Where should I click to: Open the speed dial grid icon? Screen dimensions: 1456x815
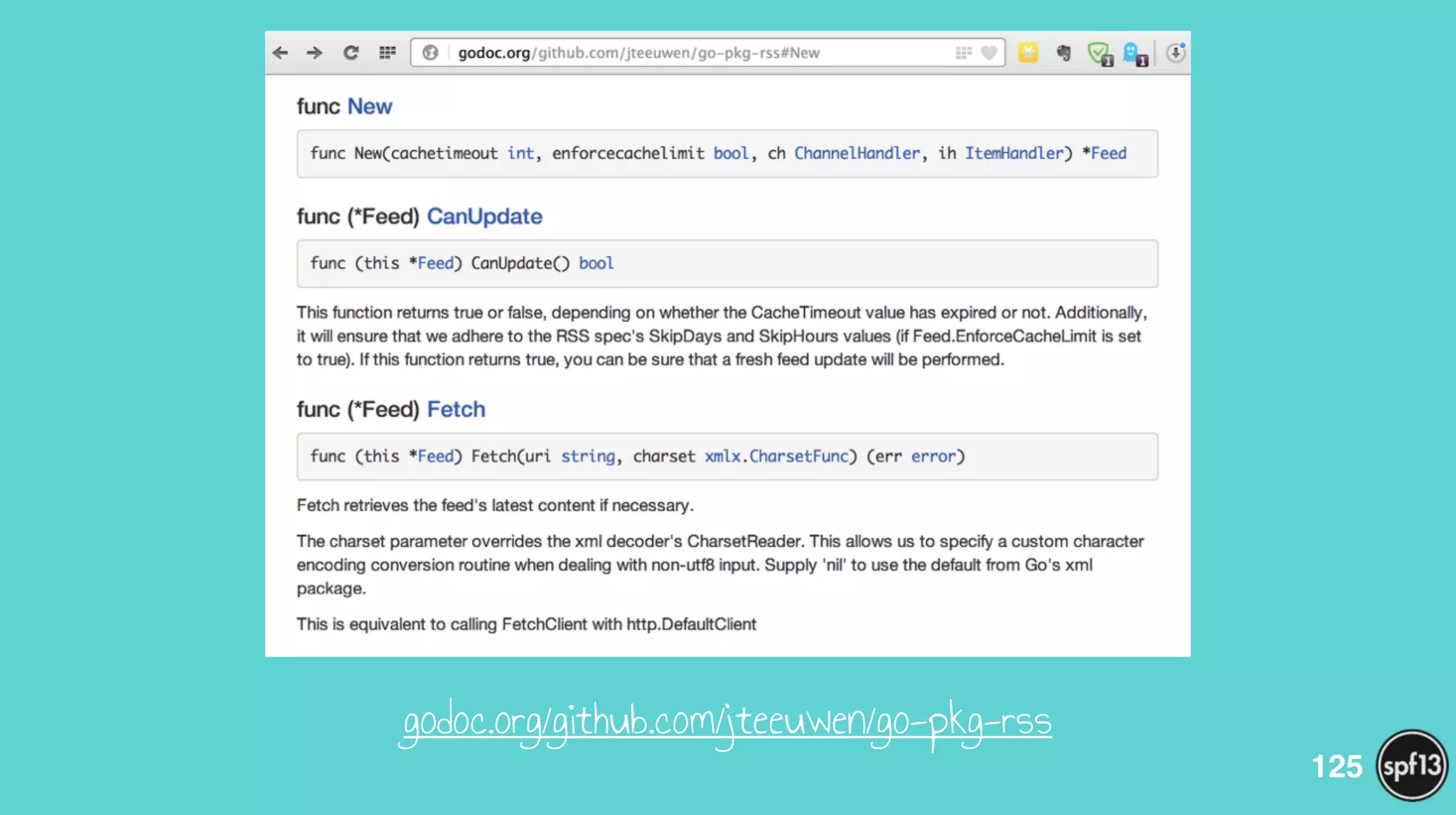(387, 53)
